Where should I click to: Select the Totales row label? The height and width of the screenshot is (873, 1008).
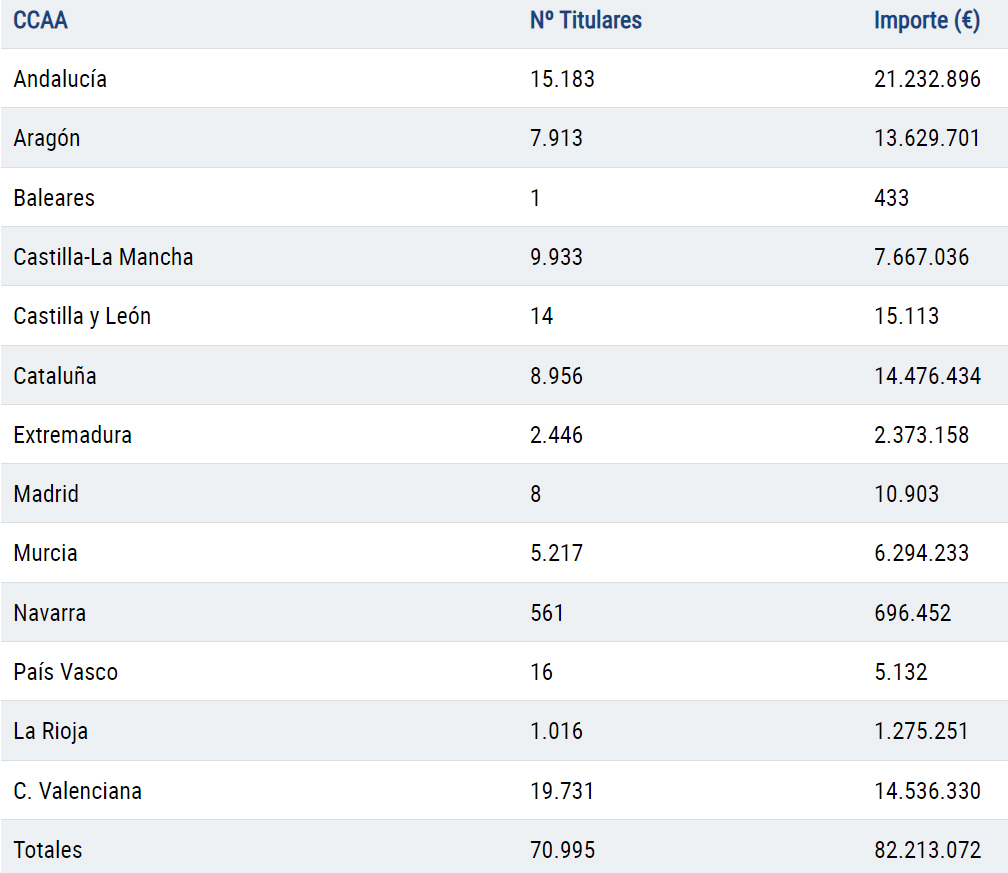pyautogui.click(x=48, y=850)
